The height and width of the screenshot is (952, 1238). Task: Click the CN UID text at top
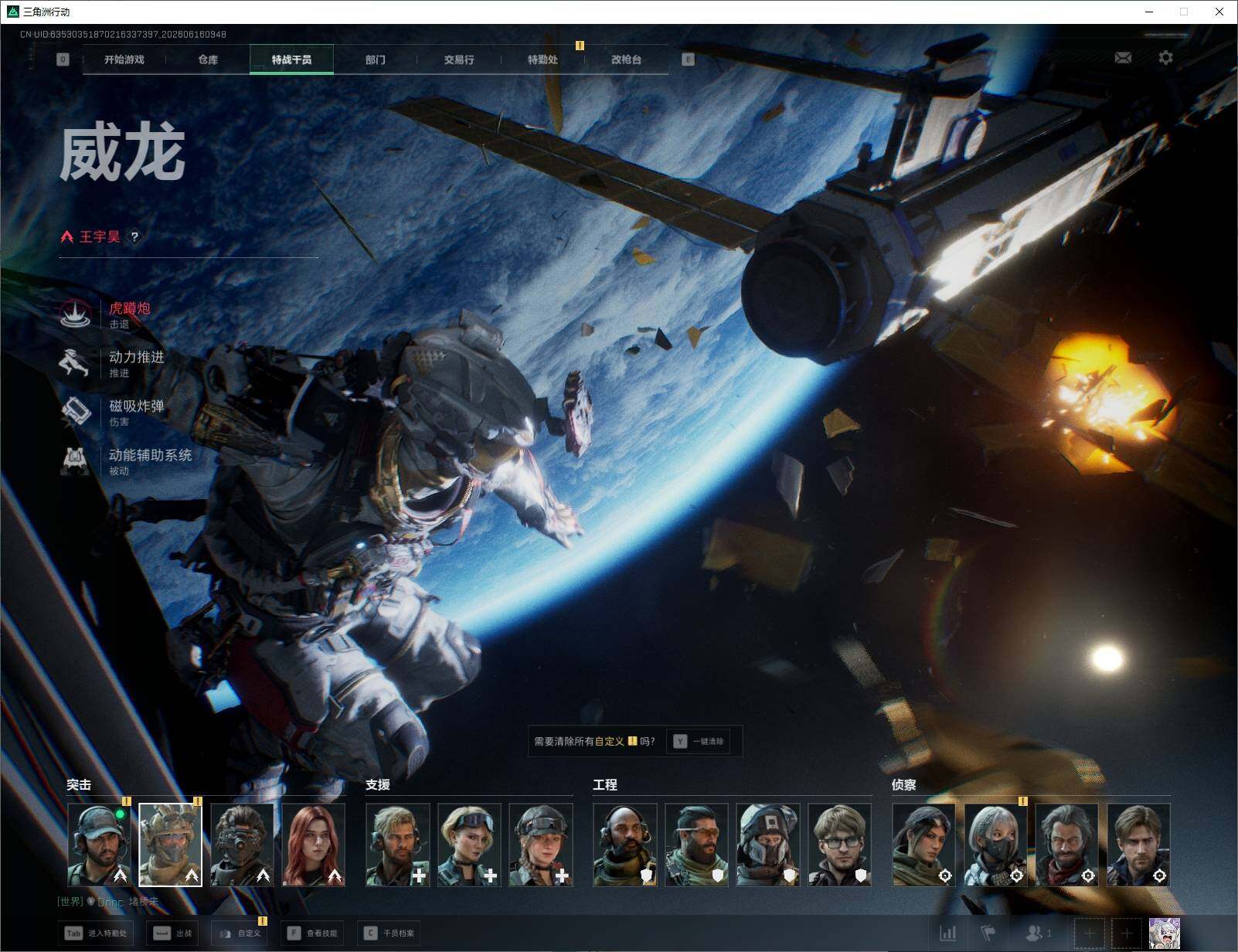coord(123,34)
